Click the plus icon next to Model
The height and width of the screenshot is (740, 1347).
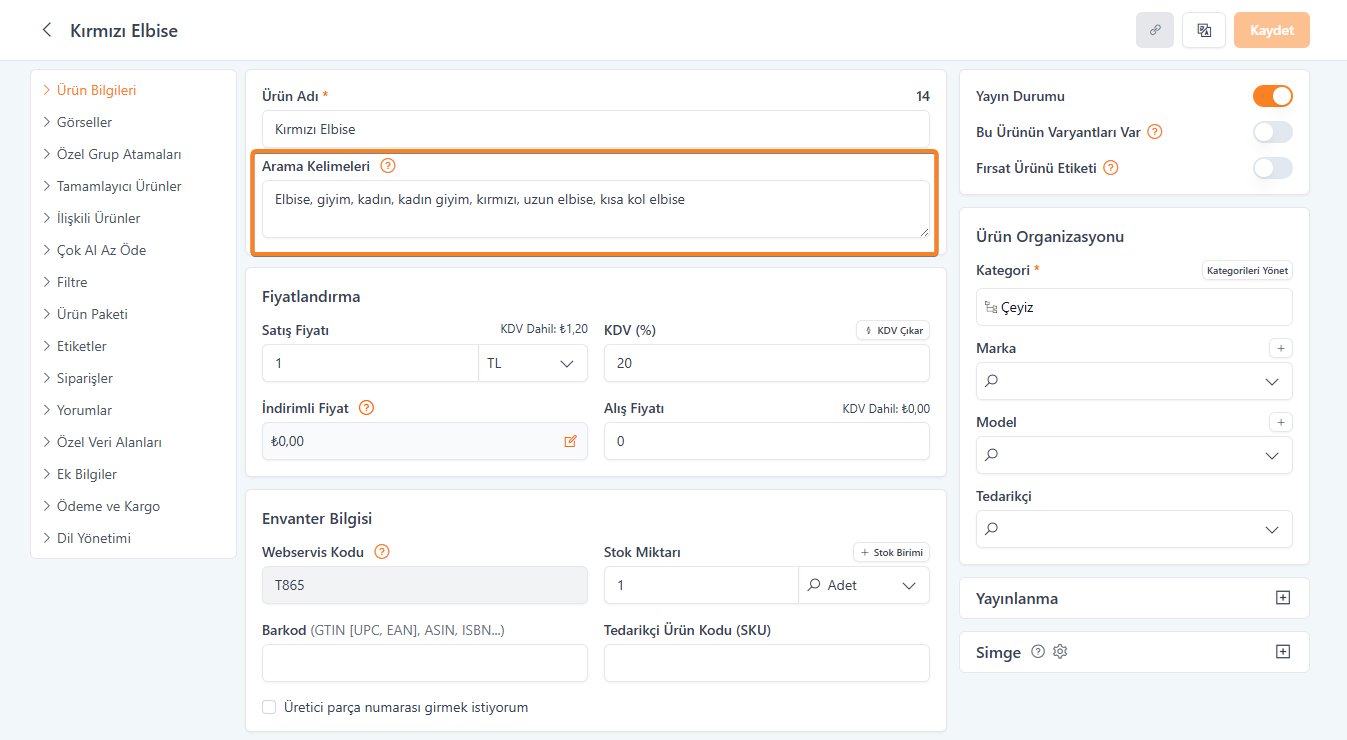pos(1280,422)
